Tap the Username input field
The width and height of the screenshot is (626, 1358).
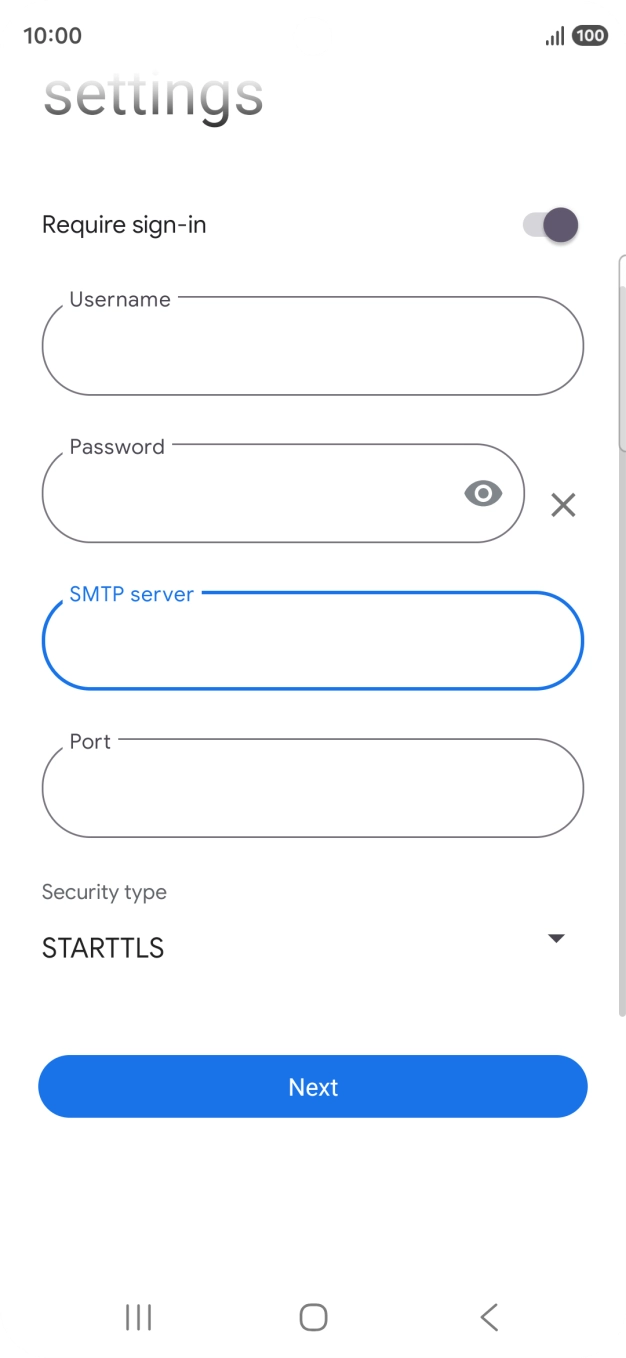[x=312, y=346]
